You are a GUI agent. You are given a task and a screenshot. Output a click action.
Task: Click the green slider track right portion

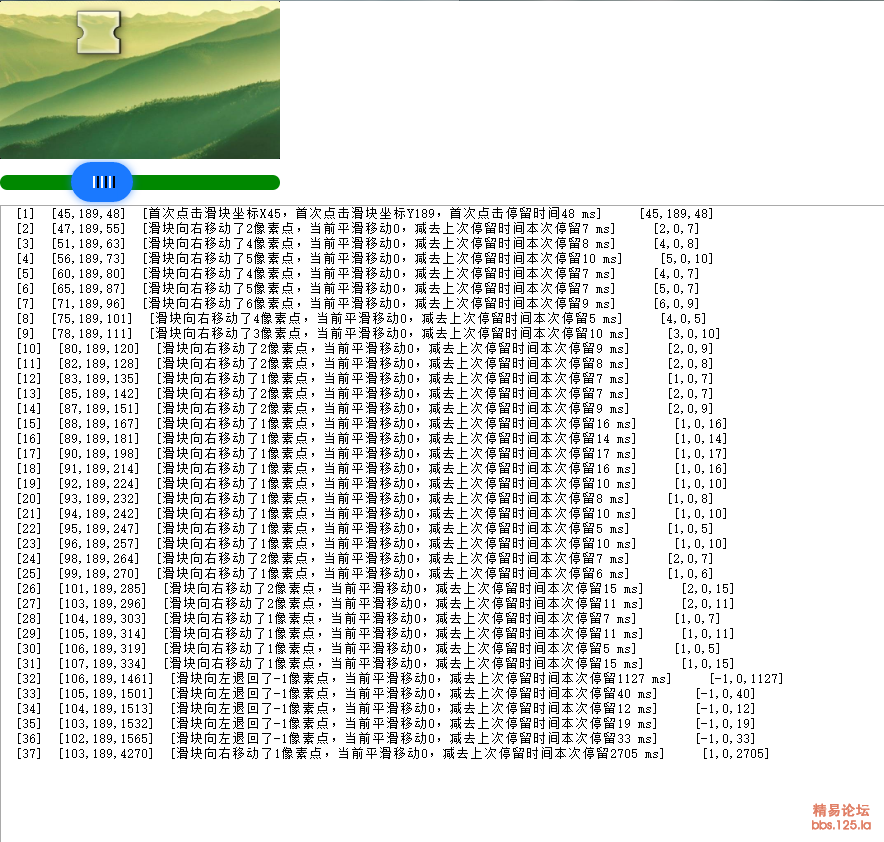pos(206,183)
